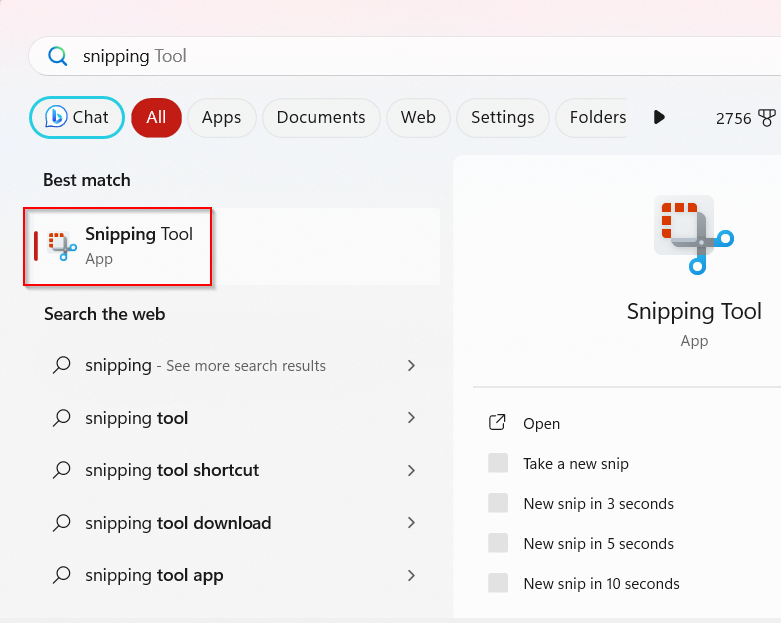The width and height of the screenshot is (781, 623).
Task: Click icon placeholder beside New snip in 10 seconds
Action: point(498,583)
